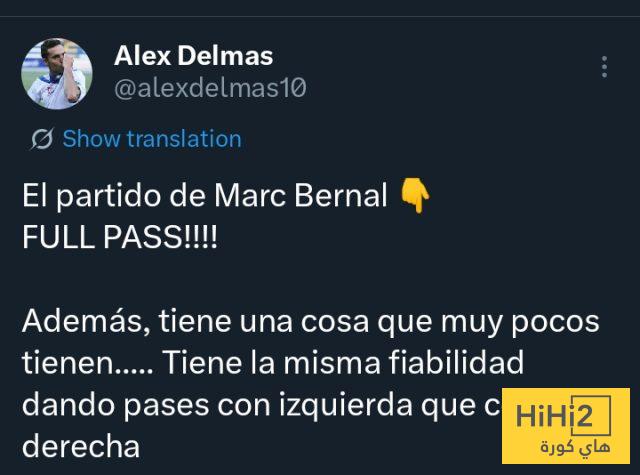Click the line starting with Además
Viewport: 640px width, 475px height.
pyautogui.click(x=311, y=322)
